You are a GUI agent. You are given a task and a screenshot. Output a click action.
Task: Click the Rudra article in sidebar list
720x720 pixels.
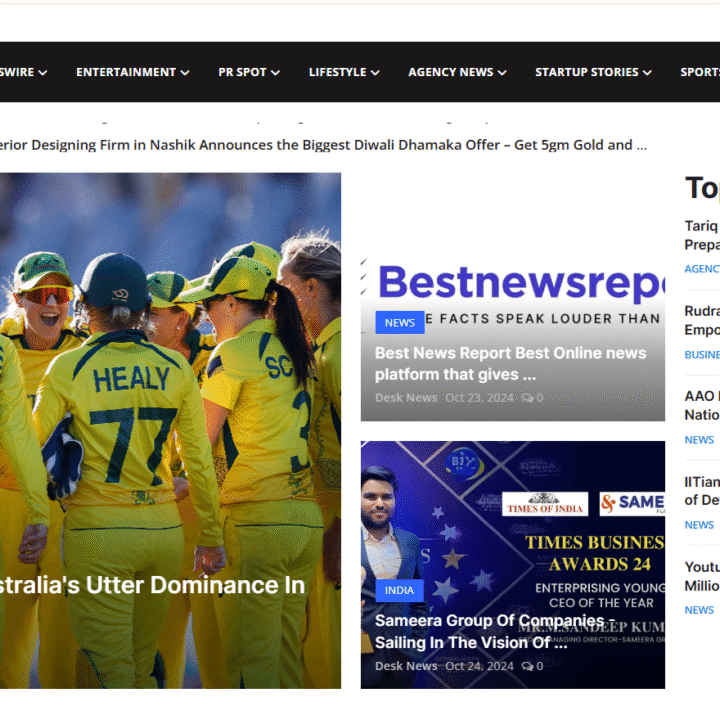[702, 320]
